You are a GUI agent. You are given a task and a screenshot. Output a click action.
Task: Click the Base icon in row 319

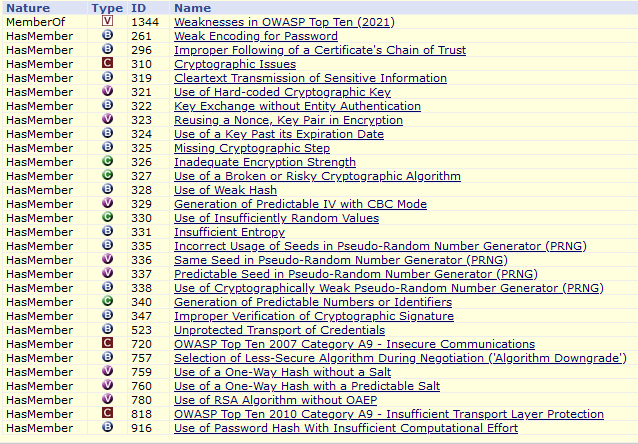pyautogui.click(x=107, y=77)
